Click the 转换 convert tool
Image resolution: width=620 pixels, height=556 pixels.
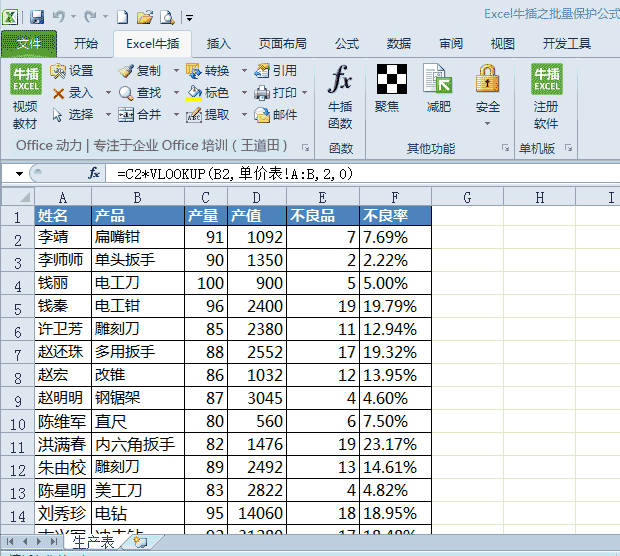click(208, 71)
